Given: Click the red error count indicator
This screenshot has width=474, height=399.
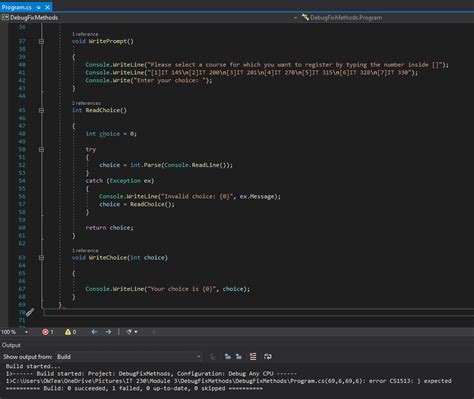Looking at the screenshot, I should pos(48,332).
